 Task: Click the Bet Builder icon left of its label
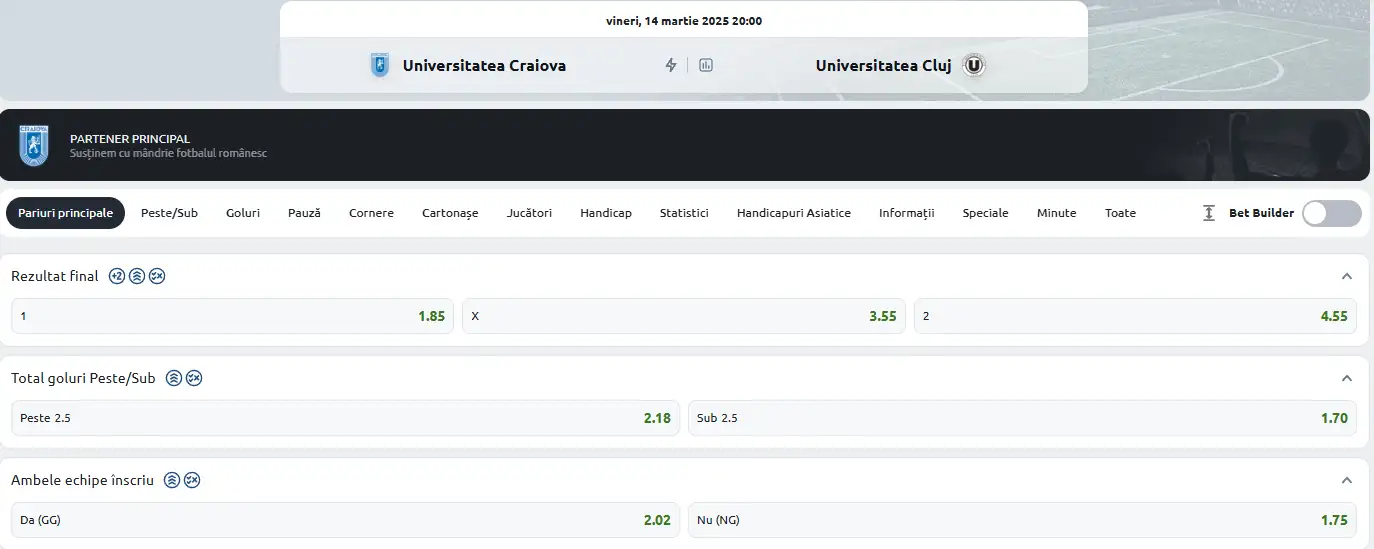1209,213
